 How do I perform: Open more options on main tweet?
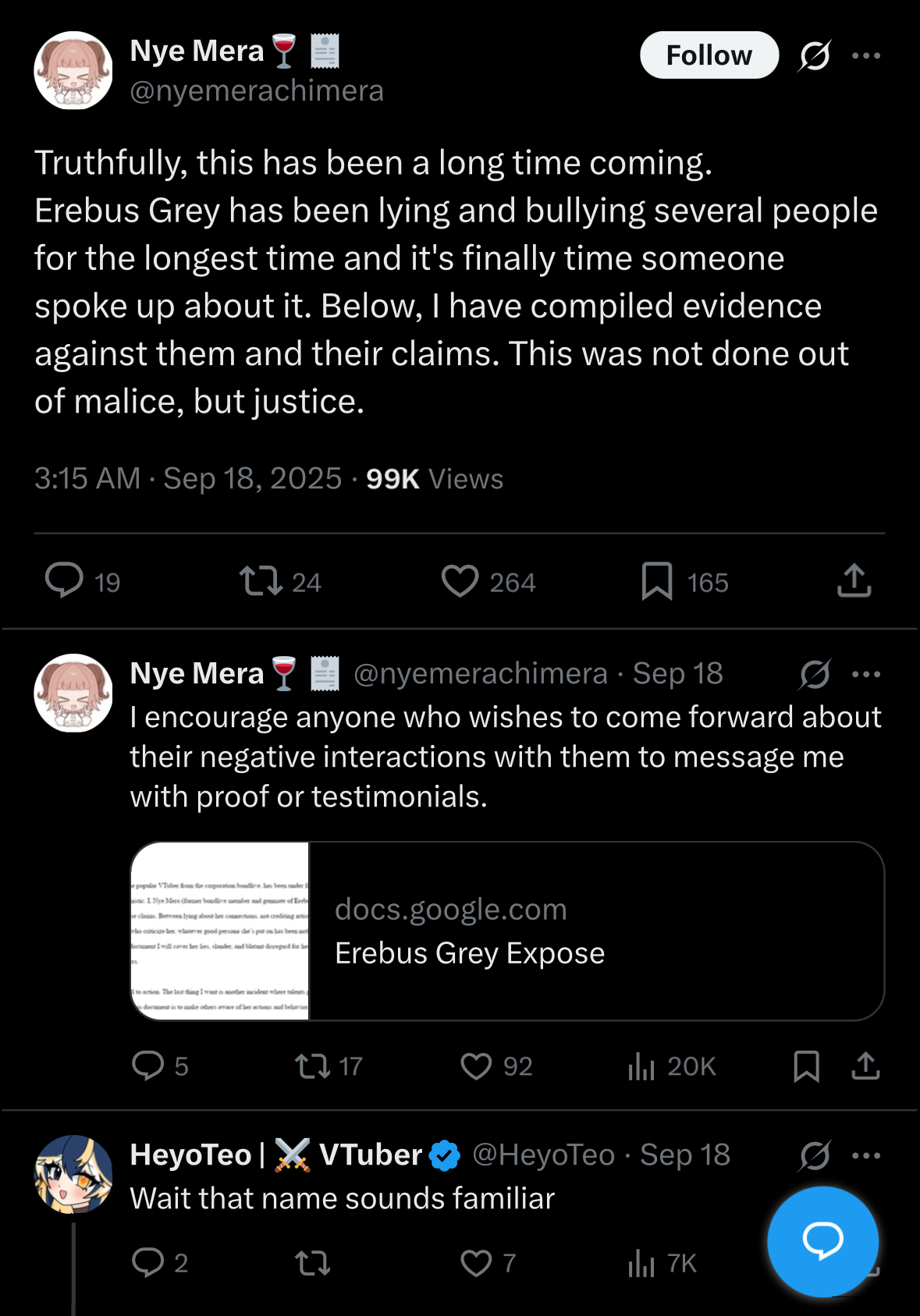866,55
